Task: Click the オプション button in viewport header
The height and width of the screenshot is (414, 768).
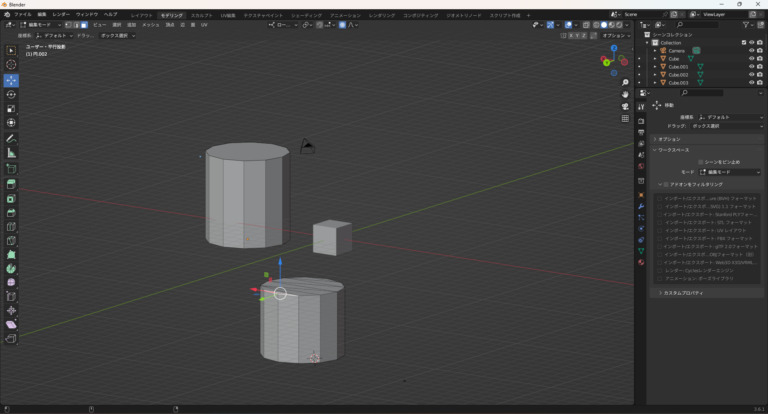Action: (x=615, y=35)
